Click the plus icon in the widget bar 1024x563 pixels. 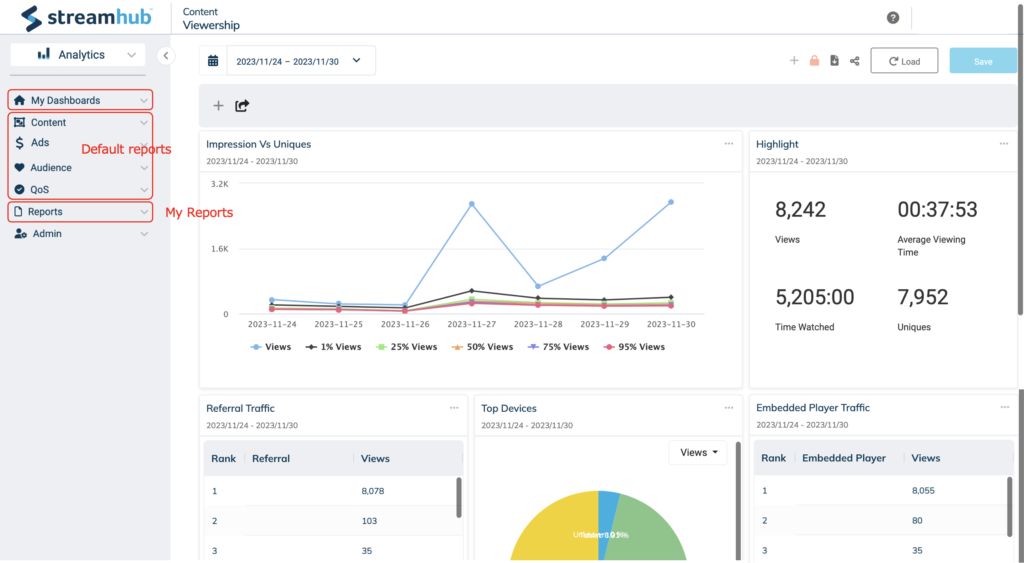(x=218, y=106)
